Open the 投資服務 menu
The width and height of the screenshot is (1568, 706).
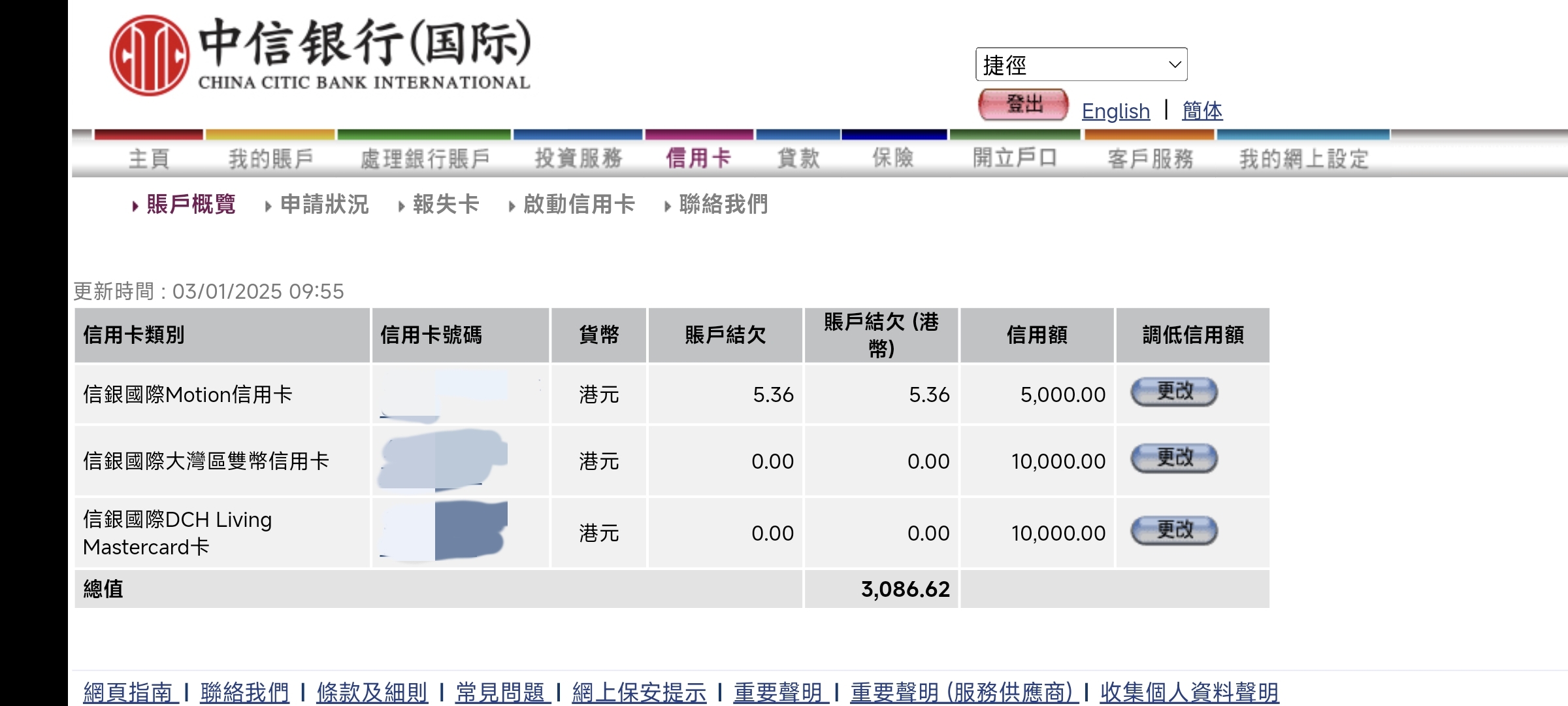[578, 158]
